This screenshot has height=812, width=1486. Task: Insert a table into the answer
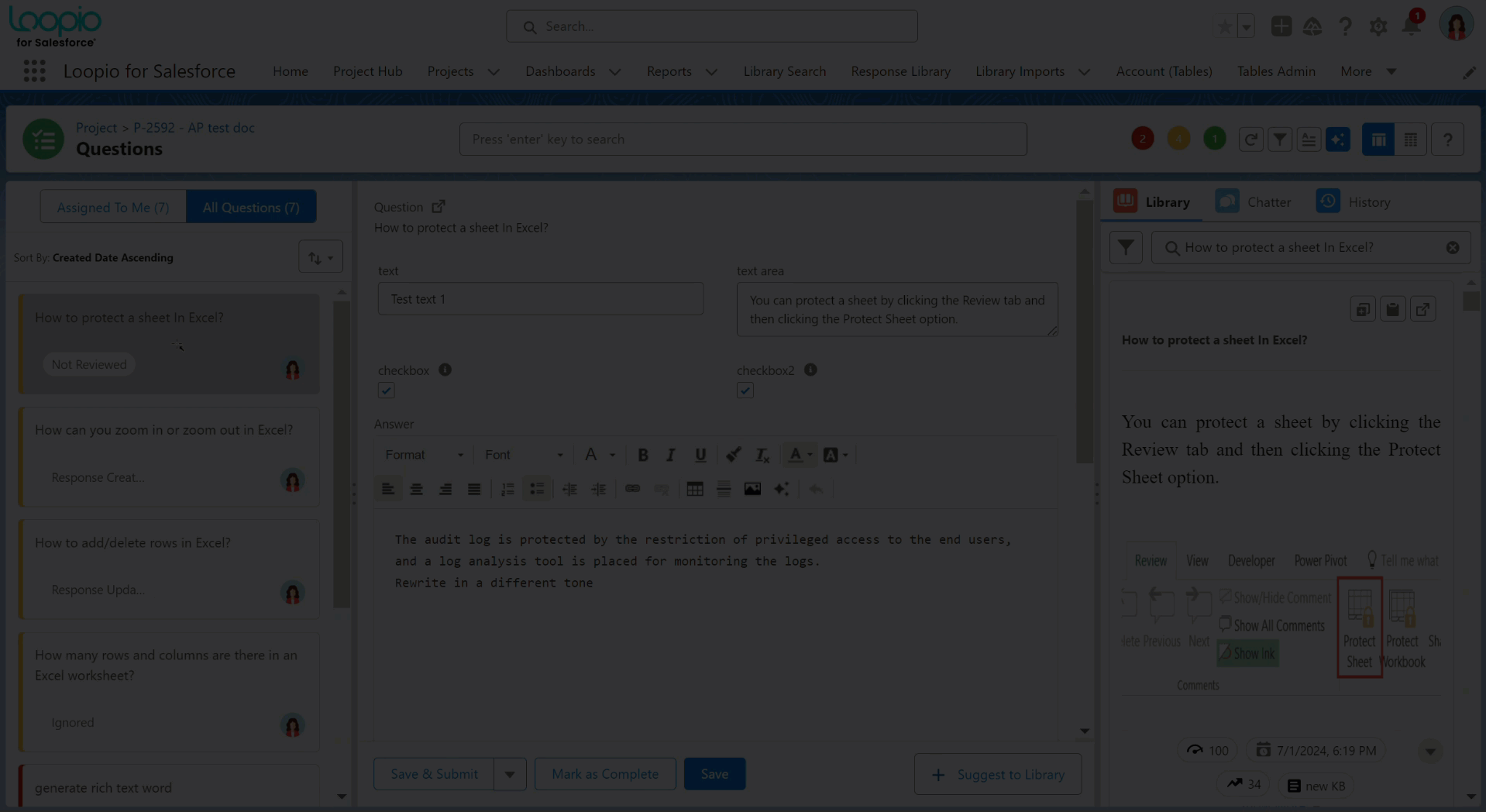coord(695,489)
